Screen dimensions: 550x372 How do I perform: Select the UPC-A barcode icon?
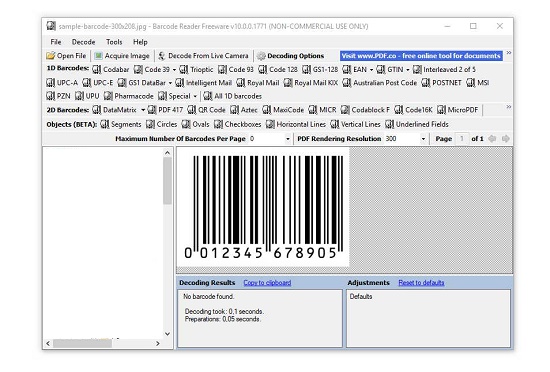(51, 83)
